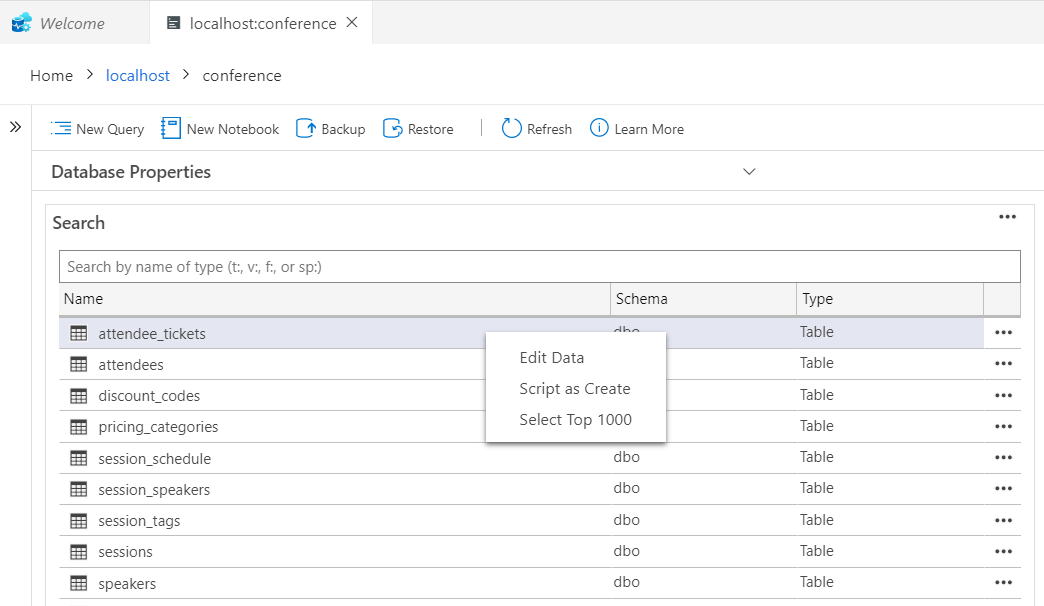Image resolution: width=1044 pixels, height=606 pixels.
Task: Select the session_speakers table name
Action: [154, 490]
